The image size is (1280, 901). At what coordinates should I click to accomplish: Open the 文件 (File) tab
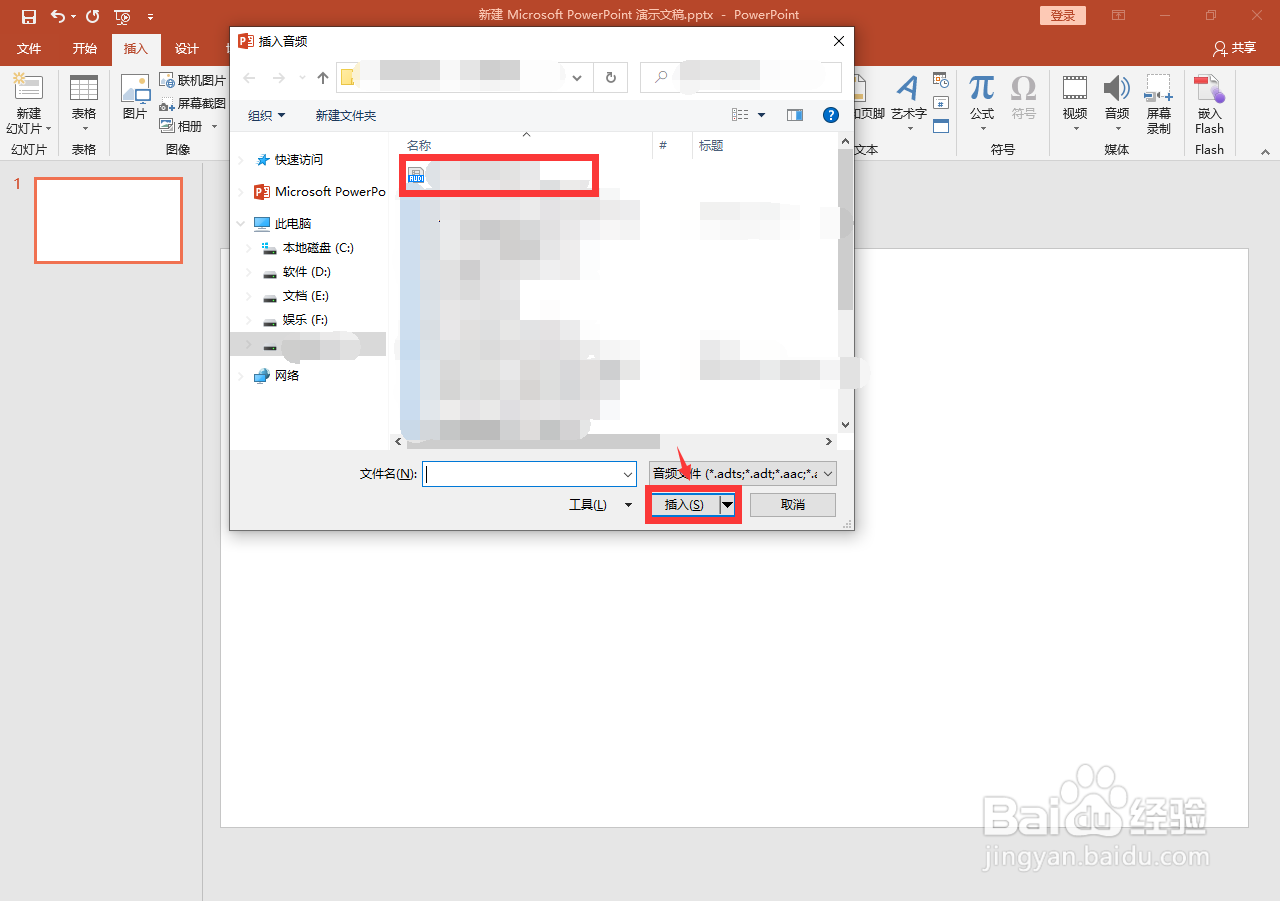(29, 48)
